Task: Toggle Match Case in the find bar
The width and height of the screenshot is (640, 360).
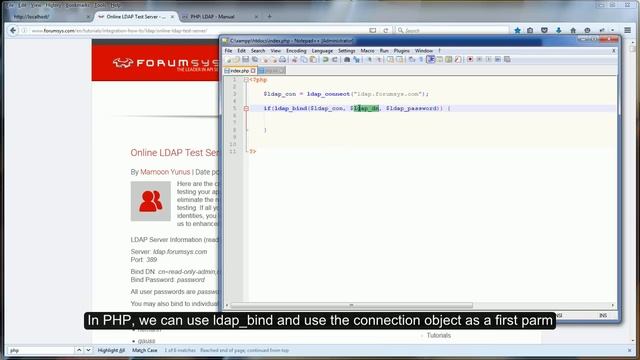Action: coord(144,351)
